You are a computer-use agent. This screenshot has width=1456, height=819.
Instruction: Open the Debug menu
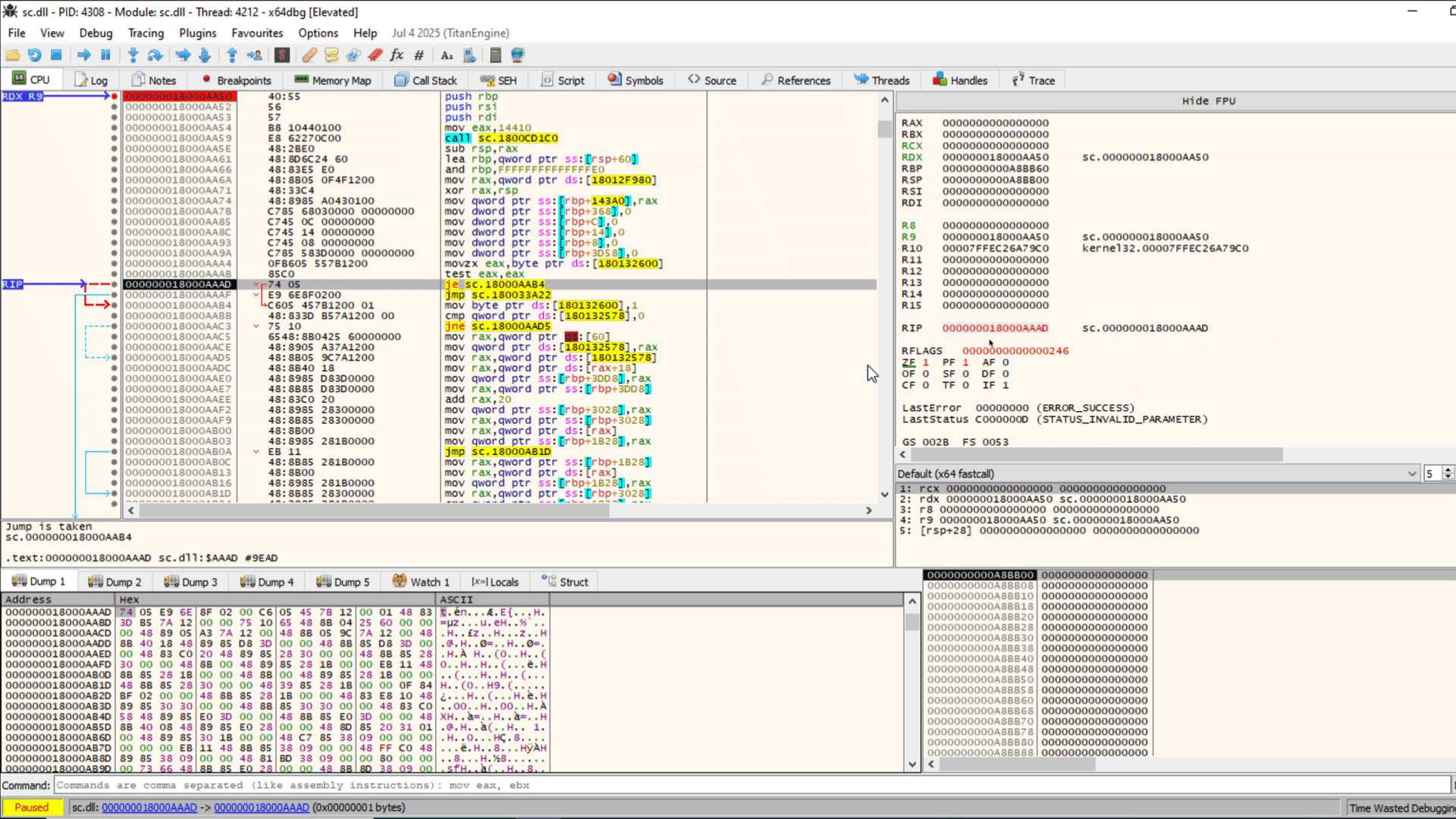tap(96, 33)
